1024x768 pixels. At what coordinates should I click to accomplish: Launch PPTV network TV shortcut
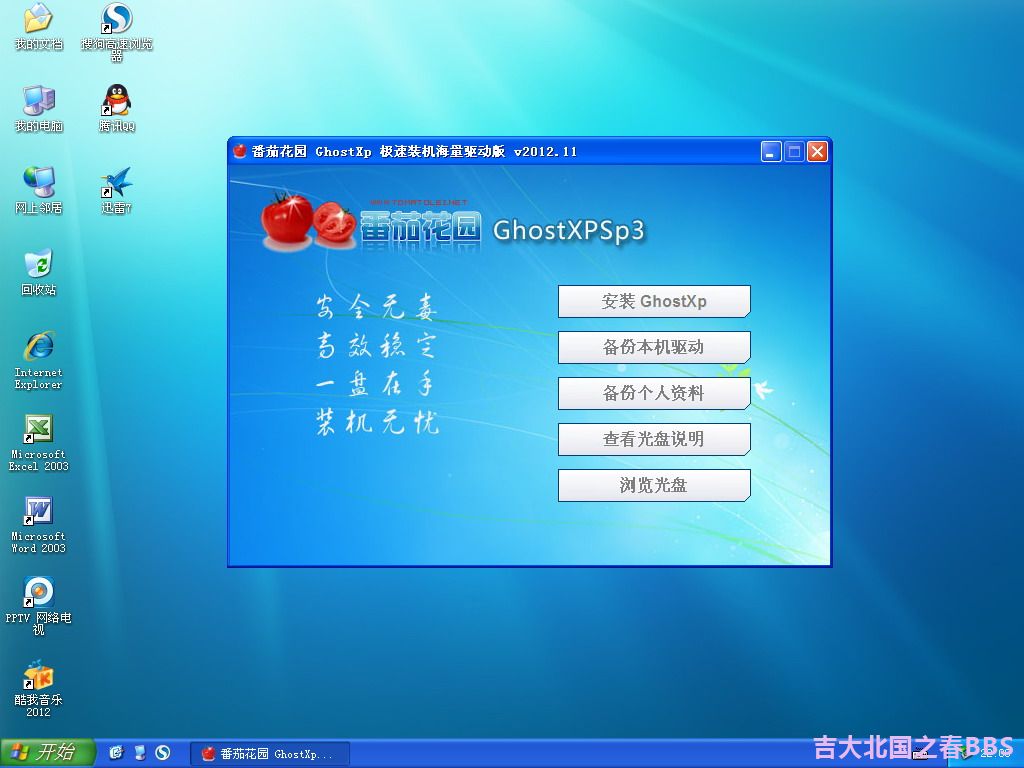(x=39, y=606)
